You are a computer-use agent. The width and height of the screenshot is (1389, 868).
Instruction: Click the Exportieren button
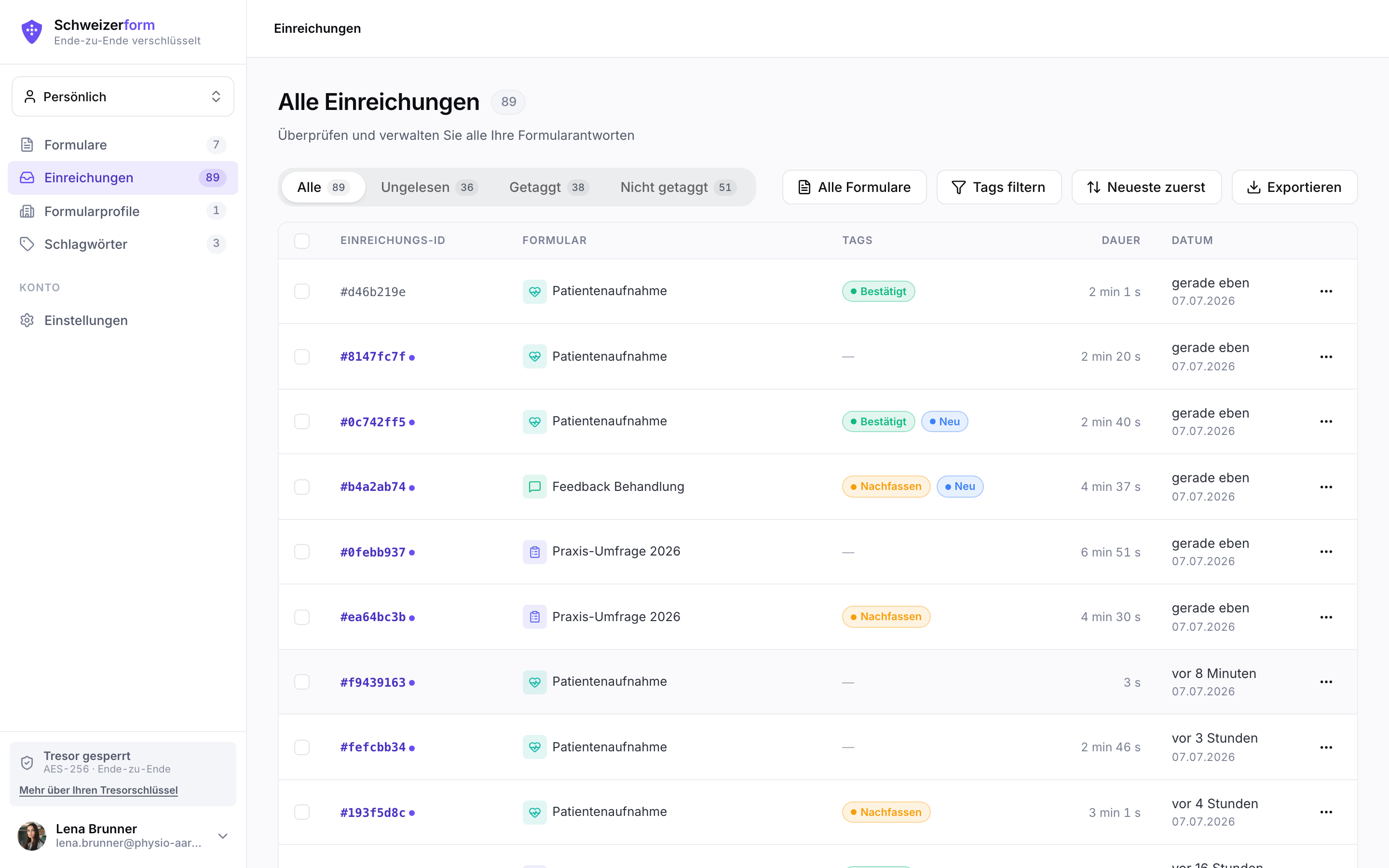tap(1294, 187)
